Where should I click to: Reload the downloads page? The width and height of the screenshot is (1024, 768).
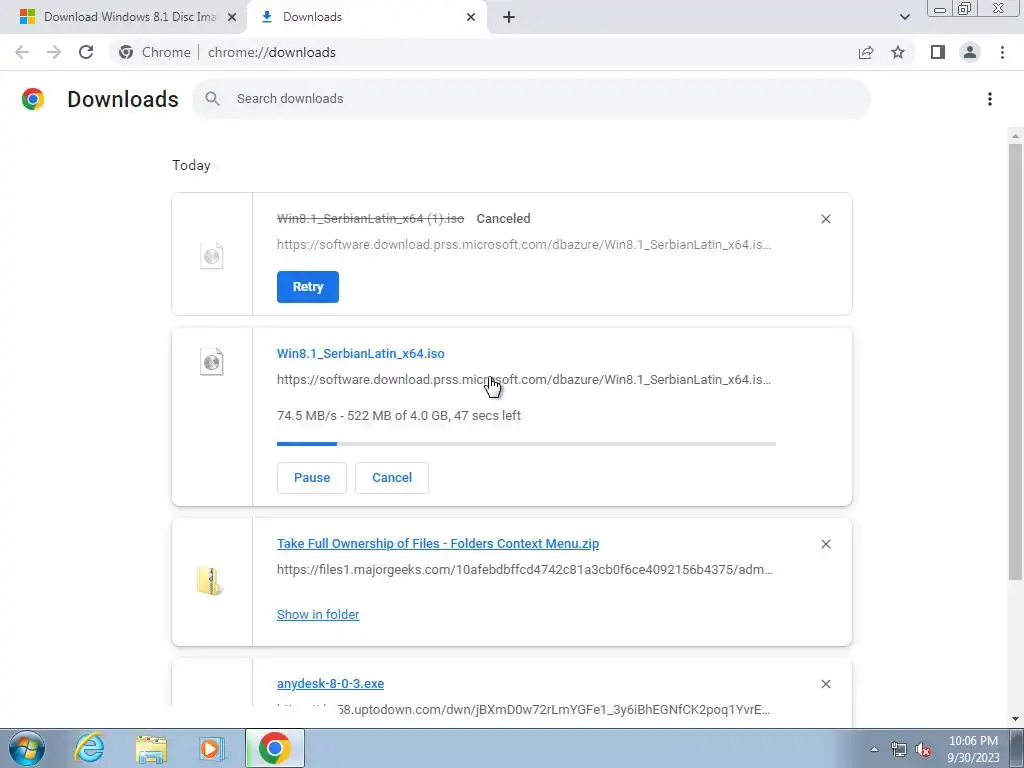click(86, 52)
